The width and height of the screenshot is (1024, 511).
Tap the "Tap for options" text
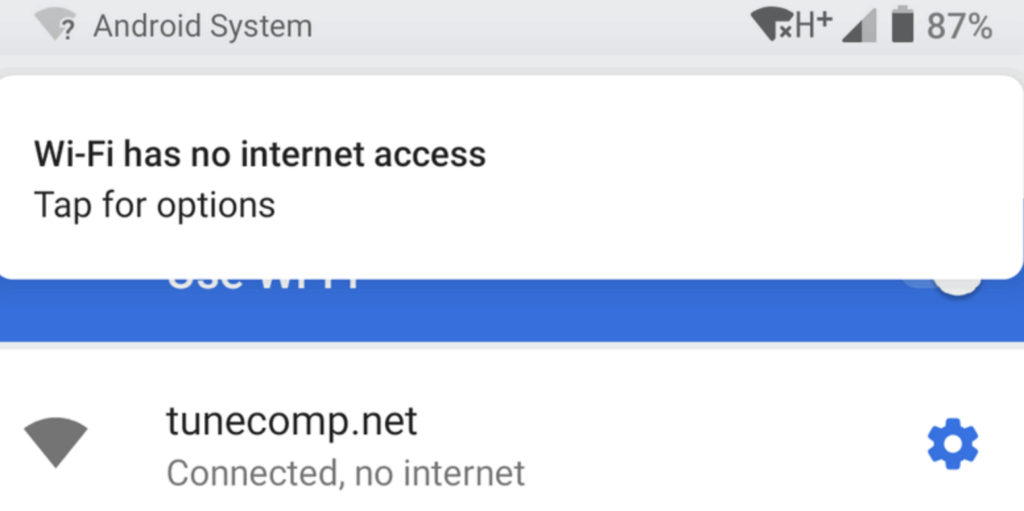click(154, 205)
